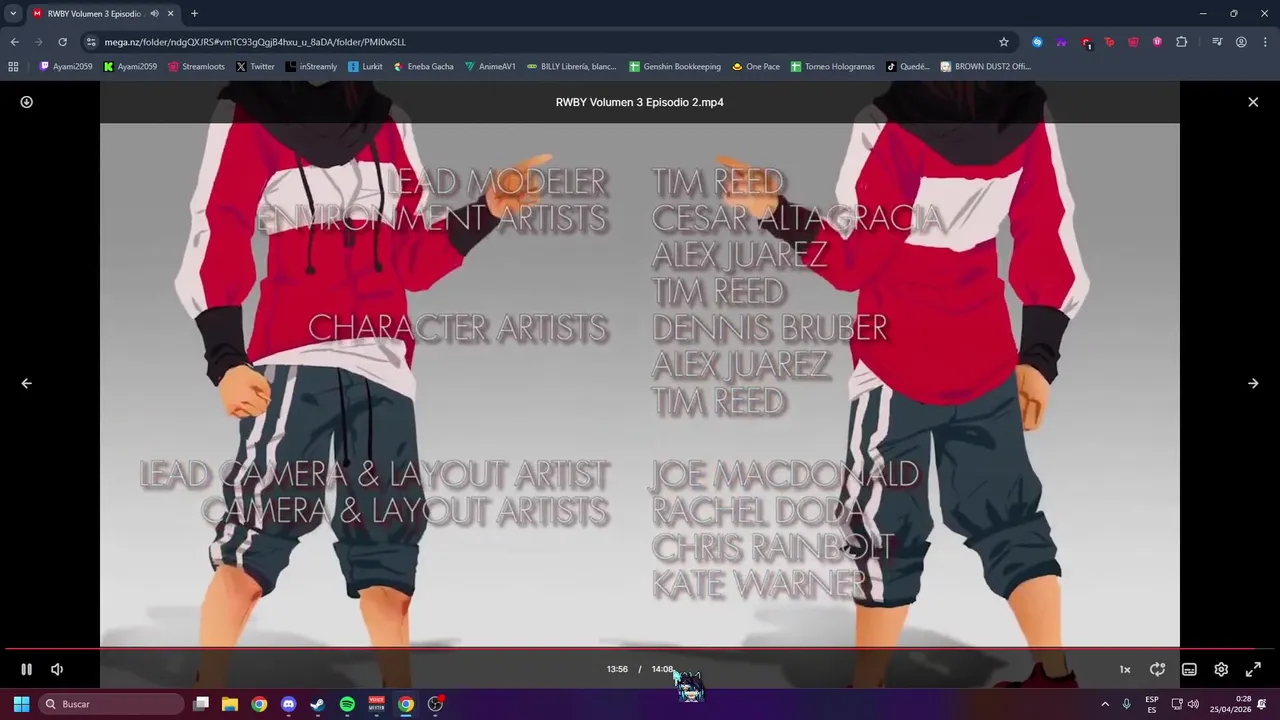This screenshot has width=1280, height=720.
Task: Click the red video progress bar
Action: [640, 649]
